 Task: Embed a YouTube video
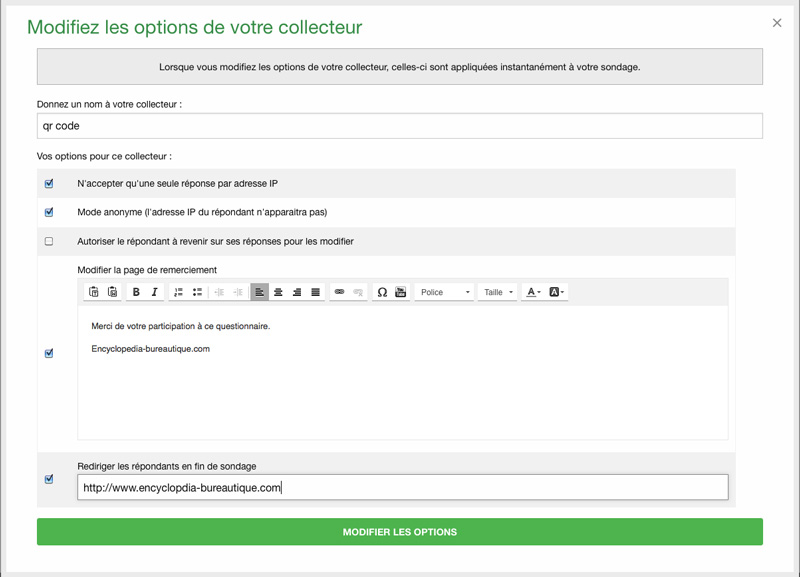click(400, 292)
